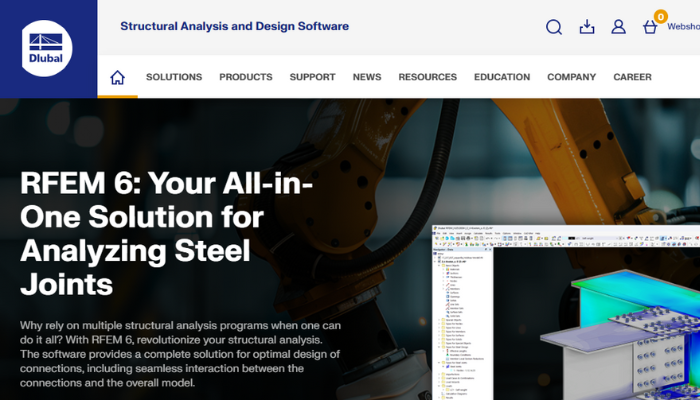This screenshot has height=400, width=700.
Task: Open the shopping cart icon
Action: pyautogui.click(x=650, y=28)
